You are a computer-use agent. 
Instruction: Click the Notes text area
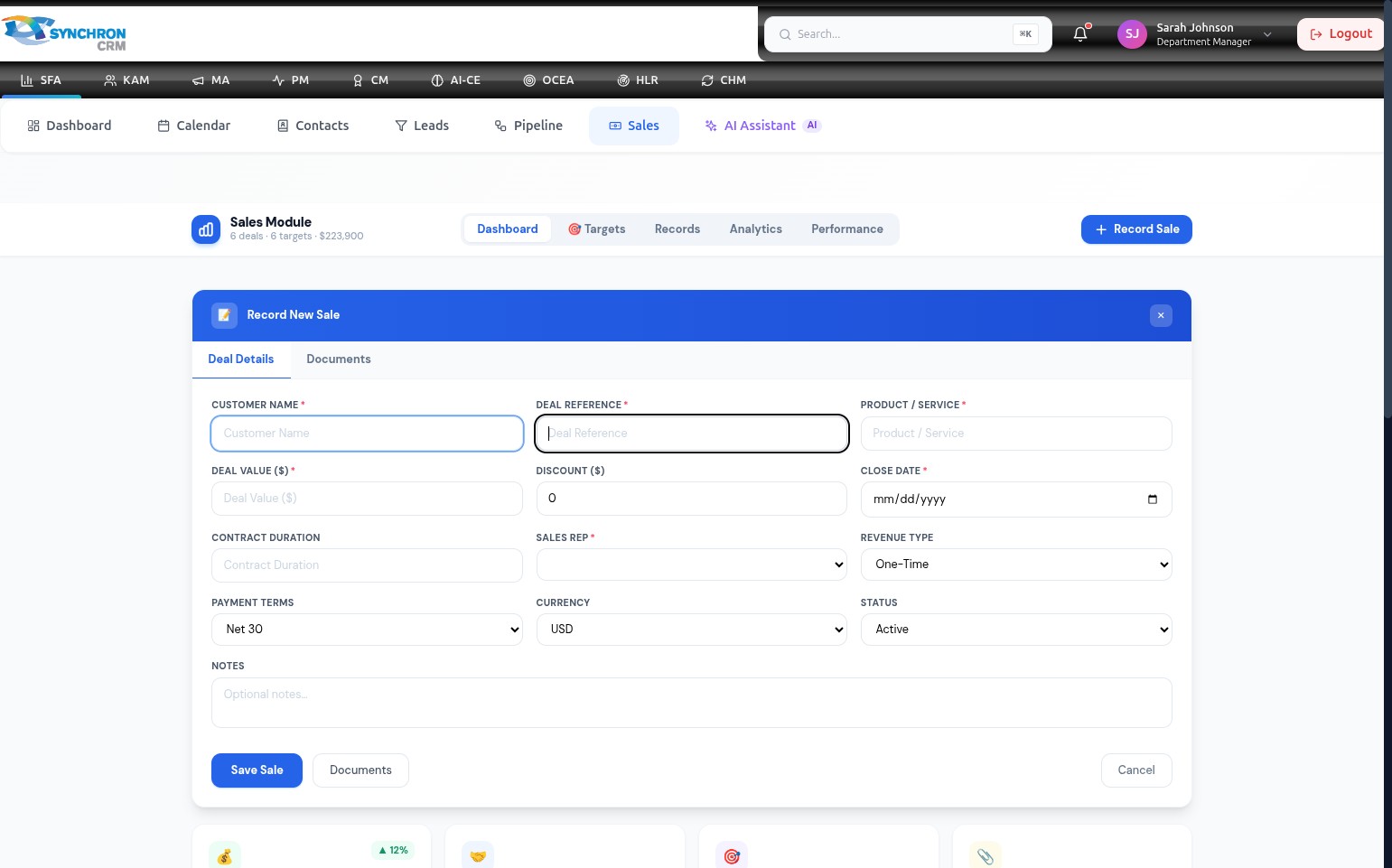coord(692,703)
